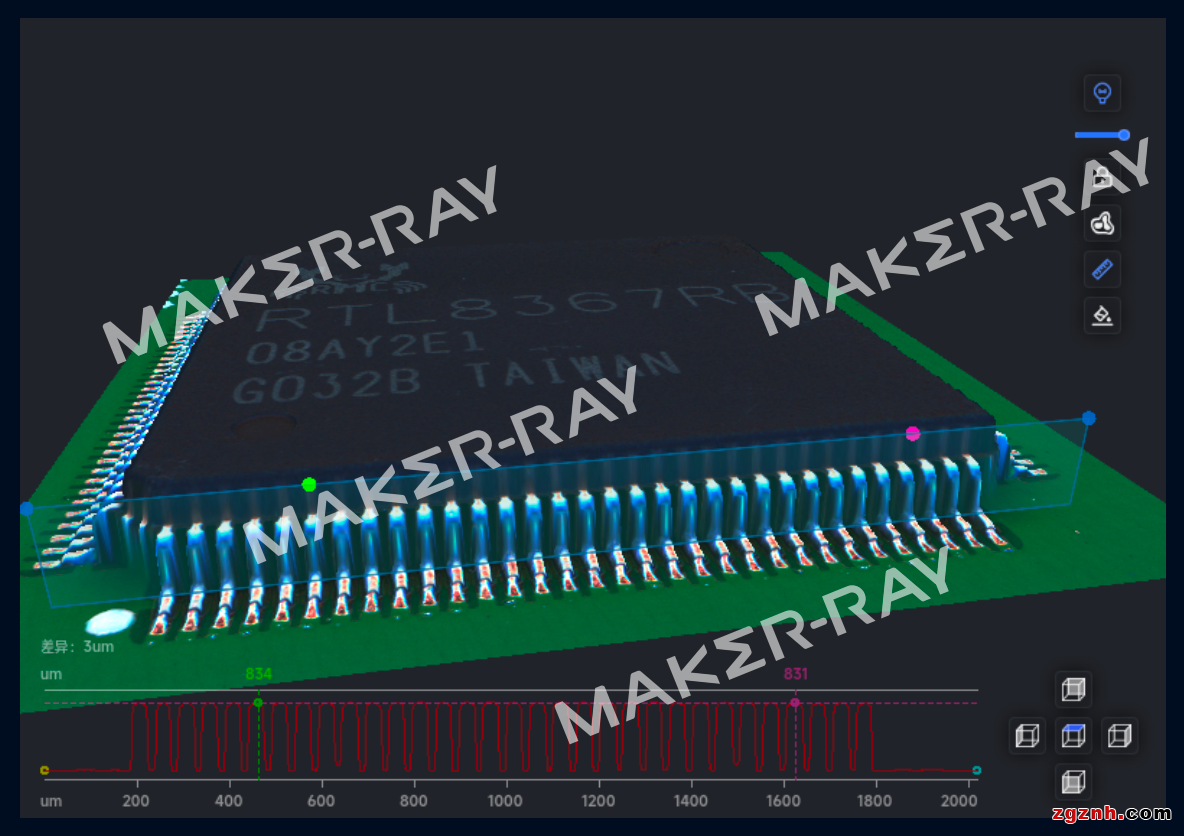The image size is (1184, 836).
Task: Switch to the left cube view
Action: 1027,736
